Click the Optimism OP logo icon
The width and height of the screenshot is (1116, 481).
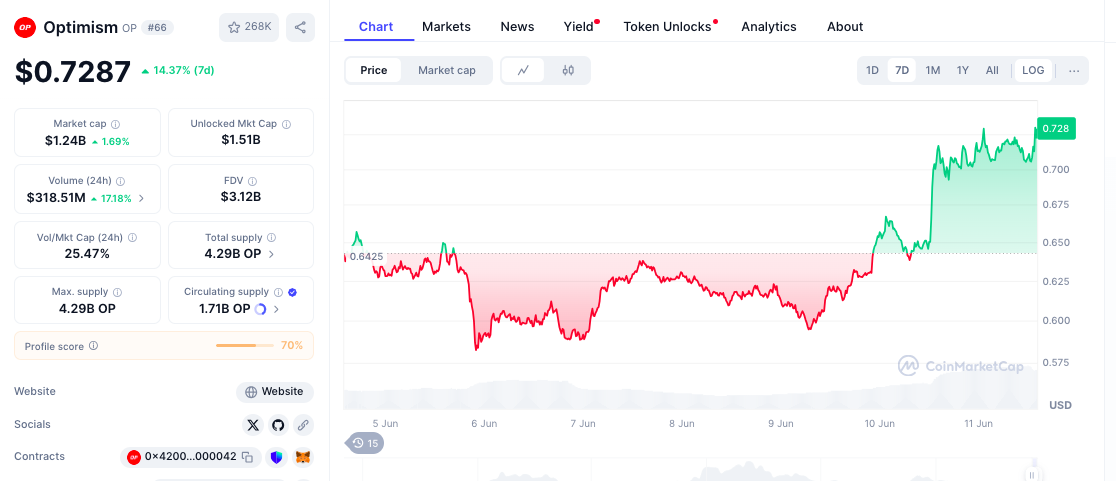[25, 28]
